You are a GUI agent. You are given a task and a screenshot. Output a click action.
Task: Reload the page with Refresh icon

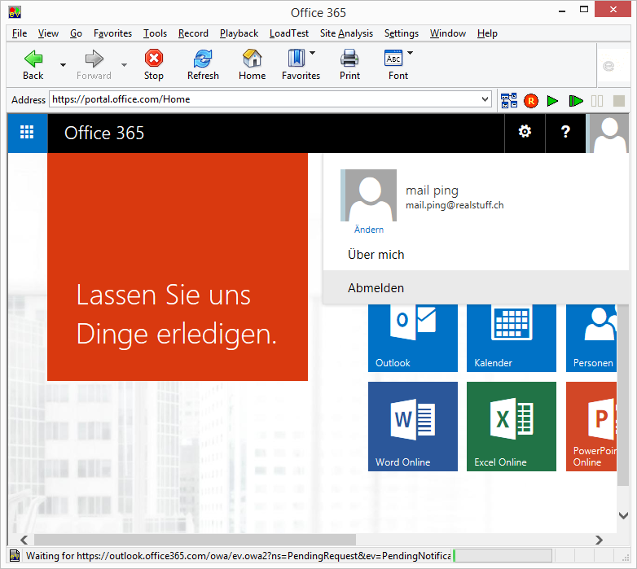point(203,58)
